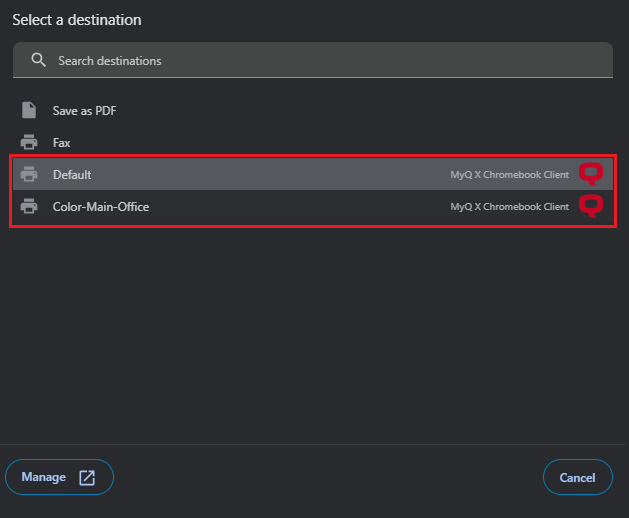The image size is (629, 518).
Task: Click the printer icon beside Default
Action: click(x=29, y=175)
